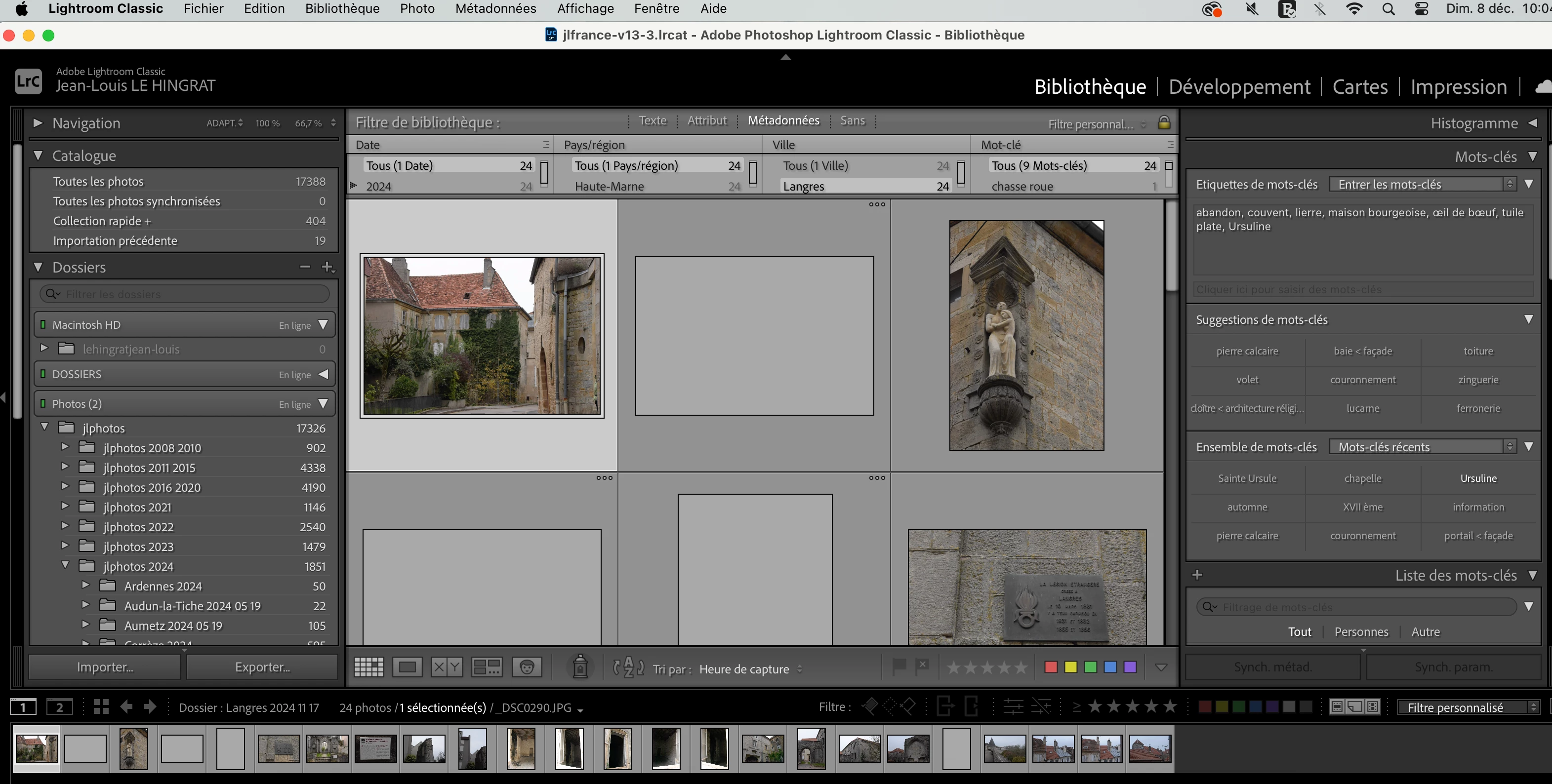Open People face view
Screen dimensions: 1552x784
pos(527,666)
